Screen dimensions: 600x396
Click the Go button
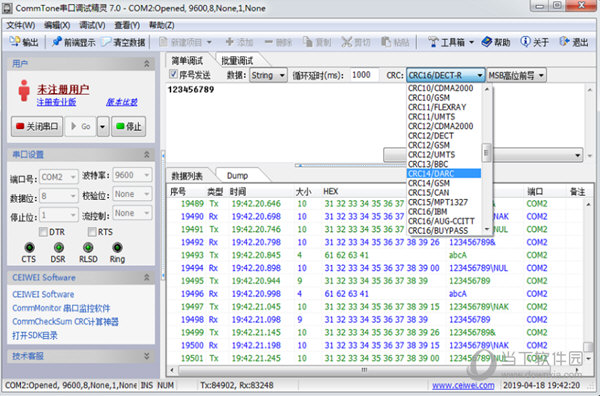[81, 126]
